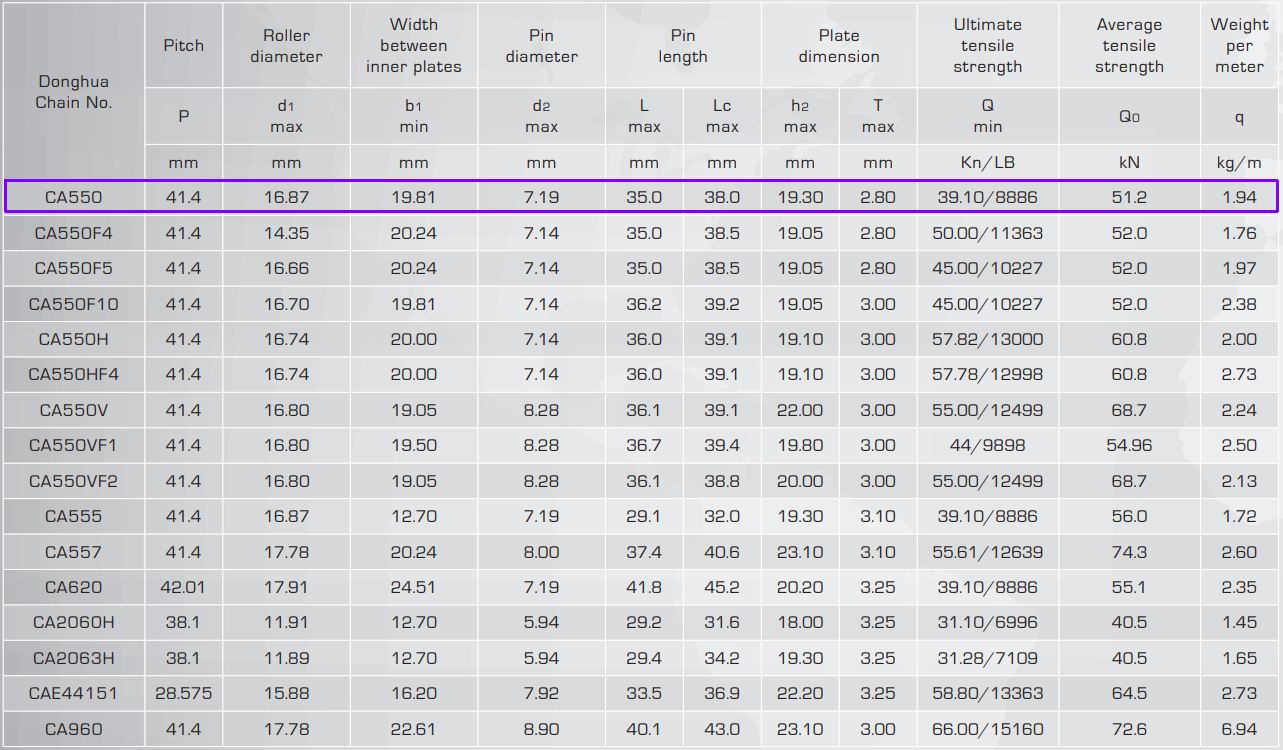The height and width of the screenshot is (750, 1283).
Task: Click the CA960 chain number cell
Action: [73, 729]
